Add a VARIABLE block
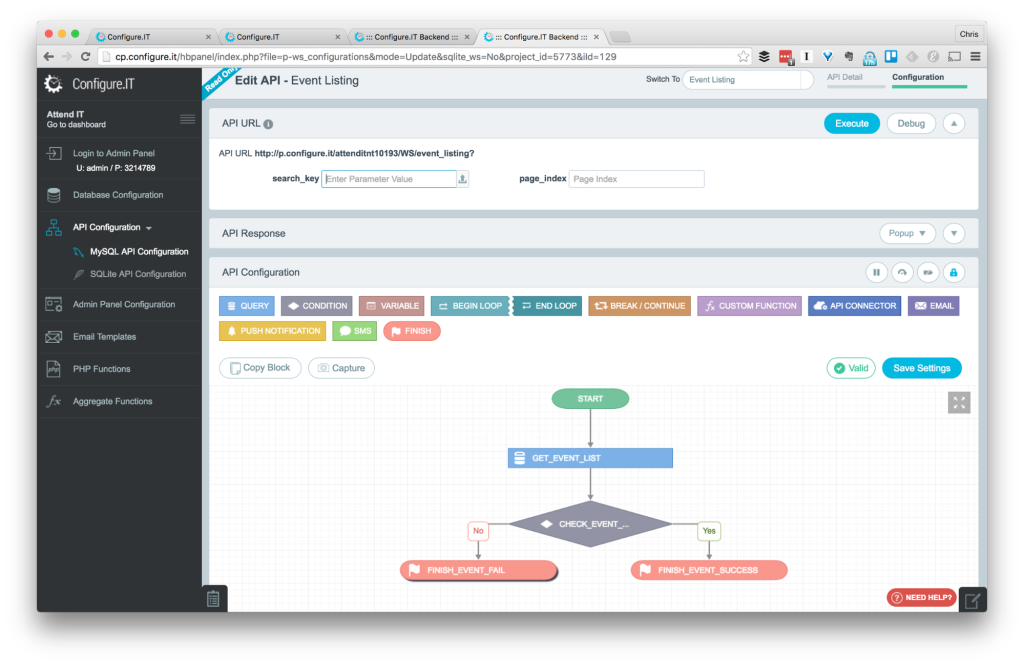Viewport: 1024px width, 665px height. pos(392,306)
